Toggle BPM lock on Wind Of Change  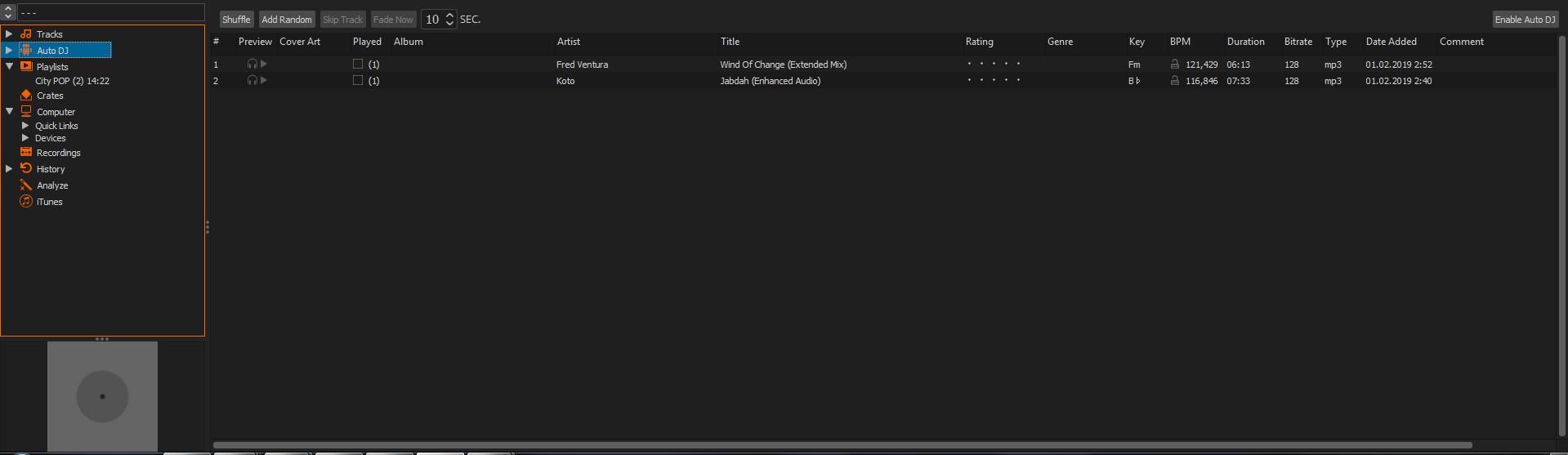1175,65
